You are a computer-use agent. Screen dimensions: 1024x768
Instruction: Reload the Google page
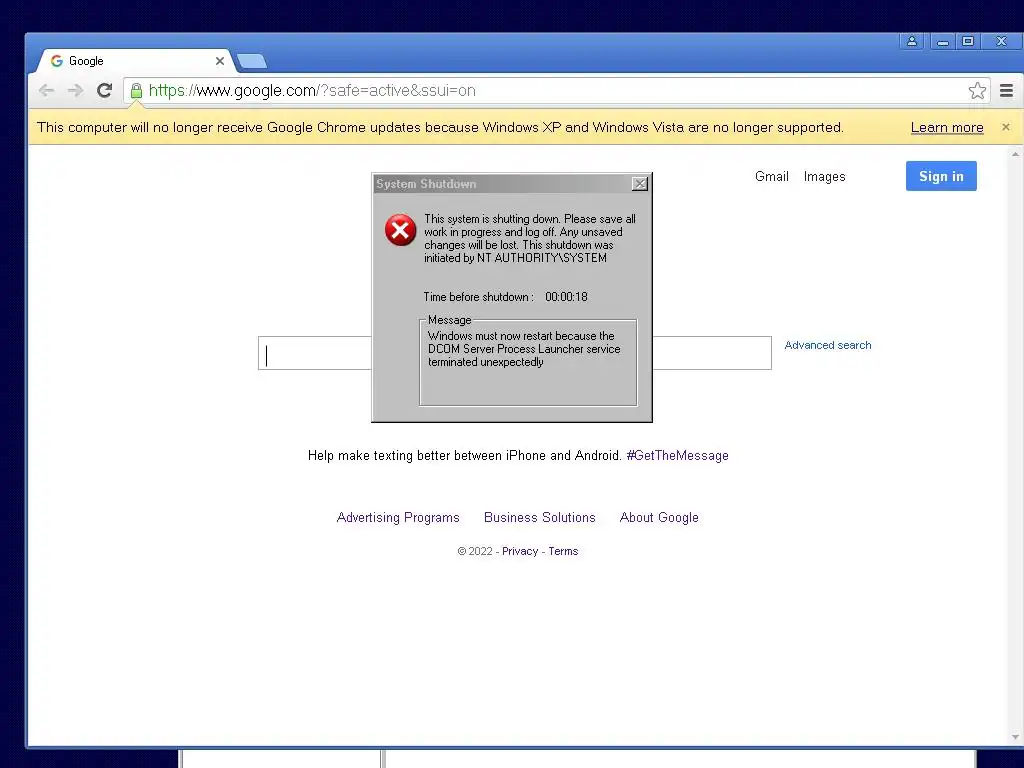click(104, 90)
